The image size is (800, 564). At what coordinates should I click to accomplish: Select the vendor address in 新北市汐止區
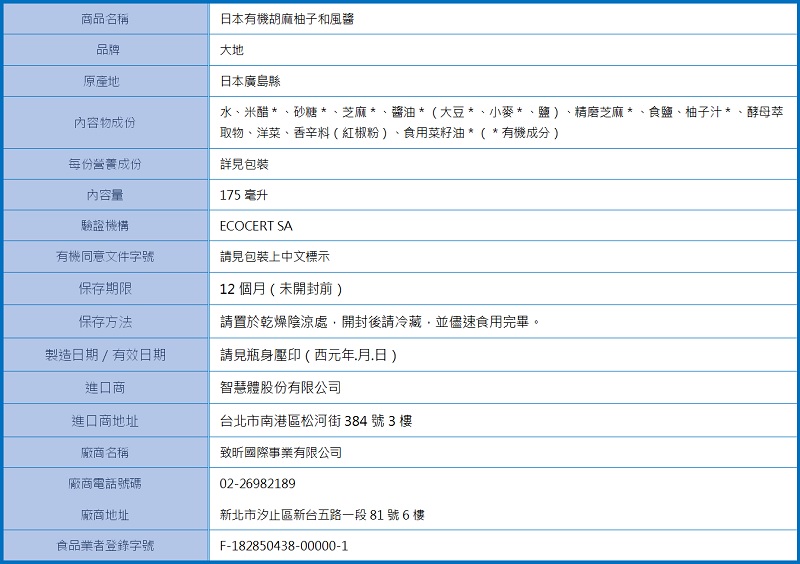point(322,515)
